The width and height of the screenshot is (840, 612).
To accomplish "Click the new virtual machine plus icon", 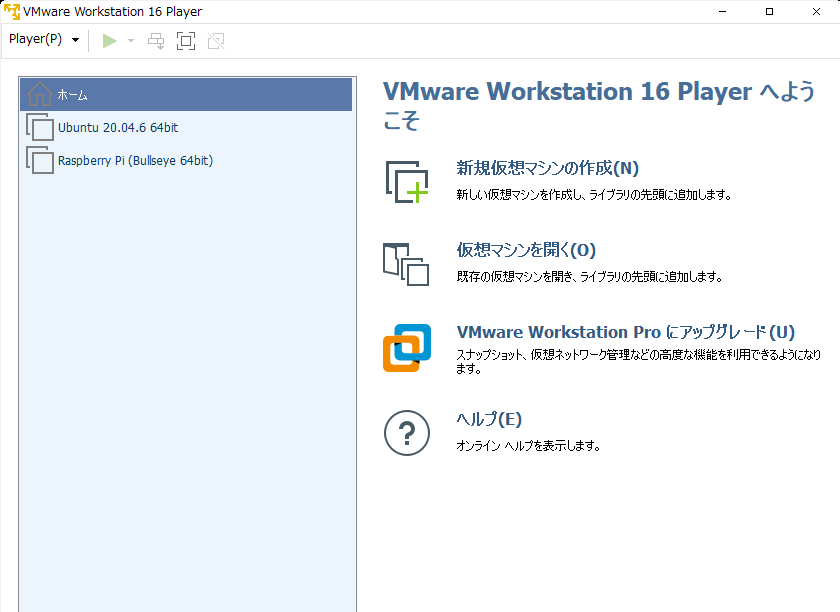I will pos(407,182).
